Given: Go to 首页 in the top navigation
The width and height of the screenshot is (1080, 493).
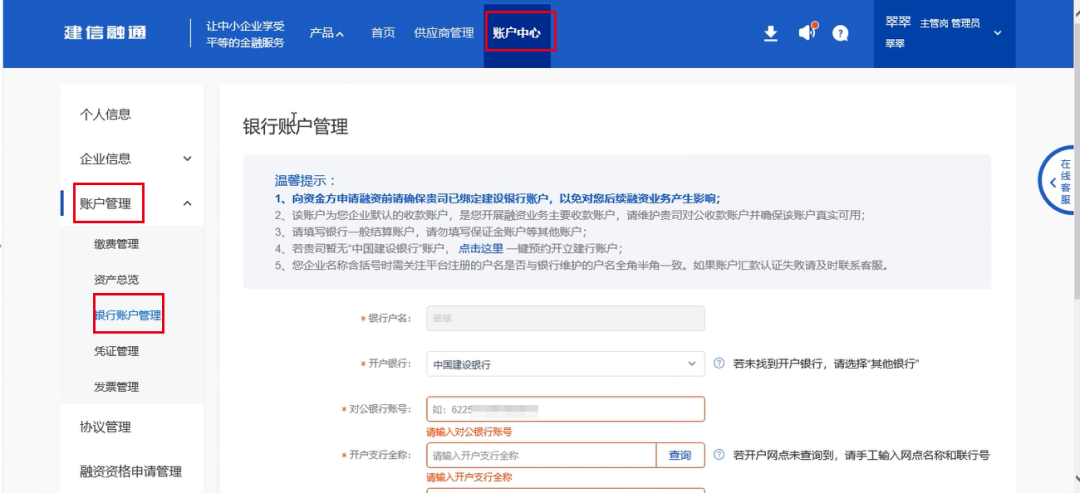Looking at the screenshot, I should click(x=383, y=33).
